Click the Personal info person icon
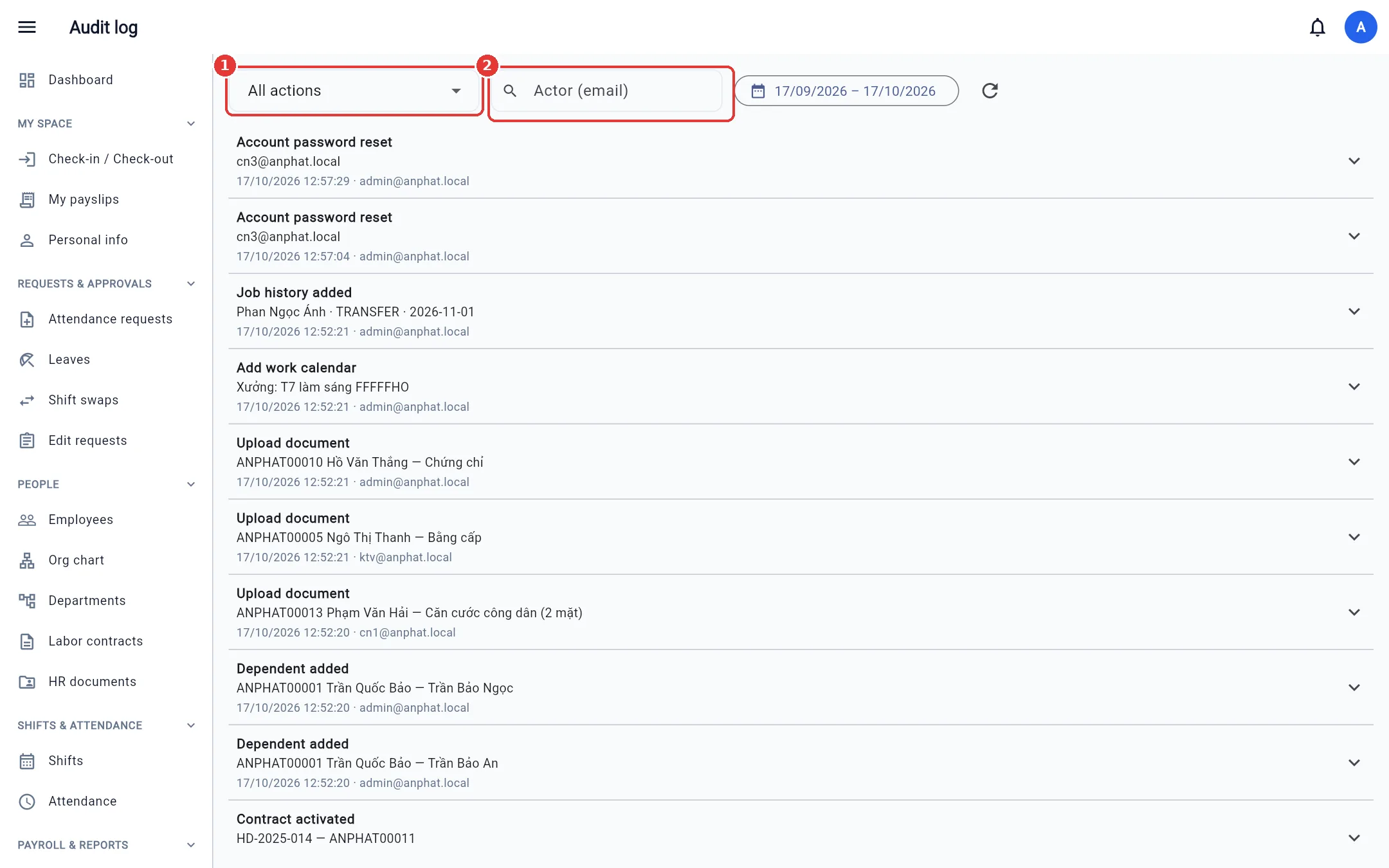Viewport: 1389px width, 868px height. coord(27,240)
